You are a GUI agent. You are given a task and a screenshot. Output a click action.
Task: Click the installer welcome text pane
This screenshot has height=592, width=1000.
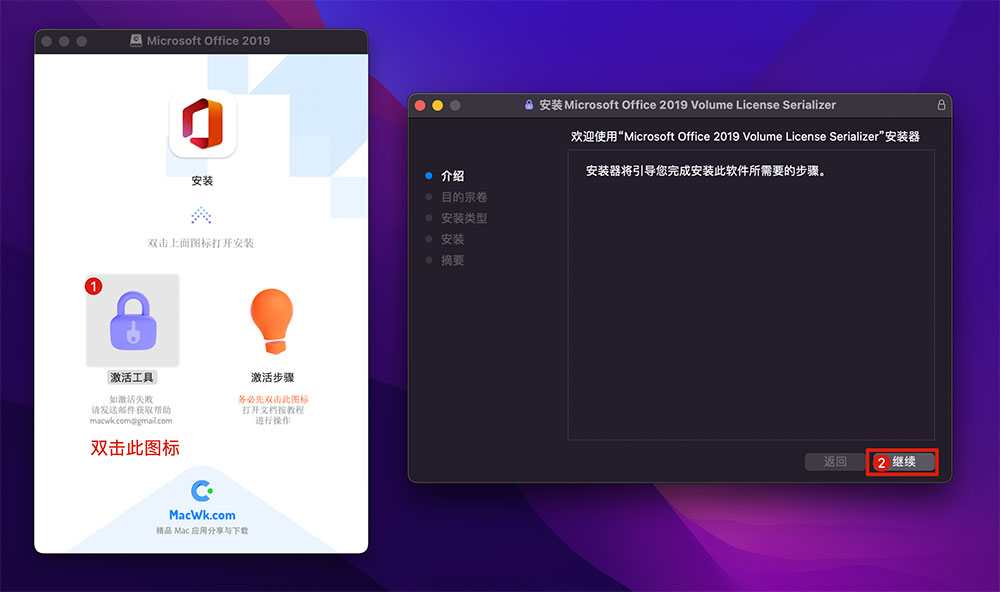(751, 295)
